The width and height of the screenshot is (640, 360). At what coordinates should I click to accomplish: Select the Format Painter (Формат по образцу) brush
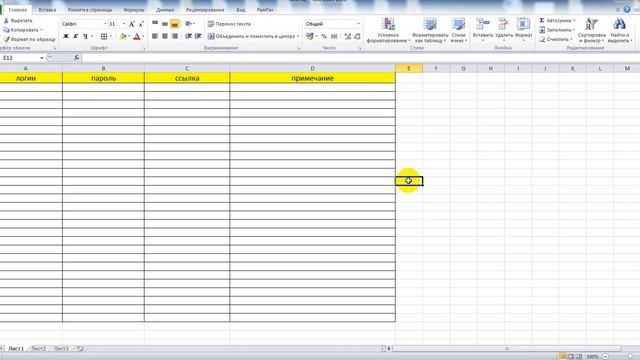[x=6, y=39]
